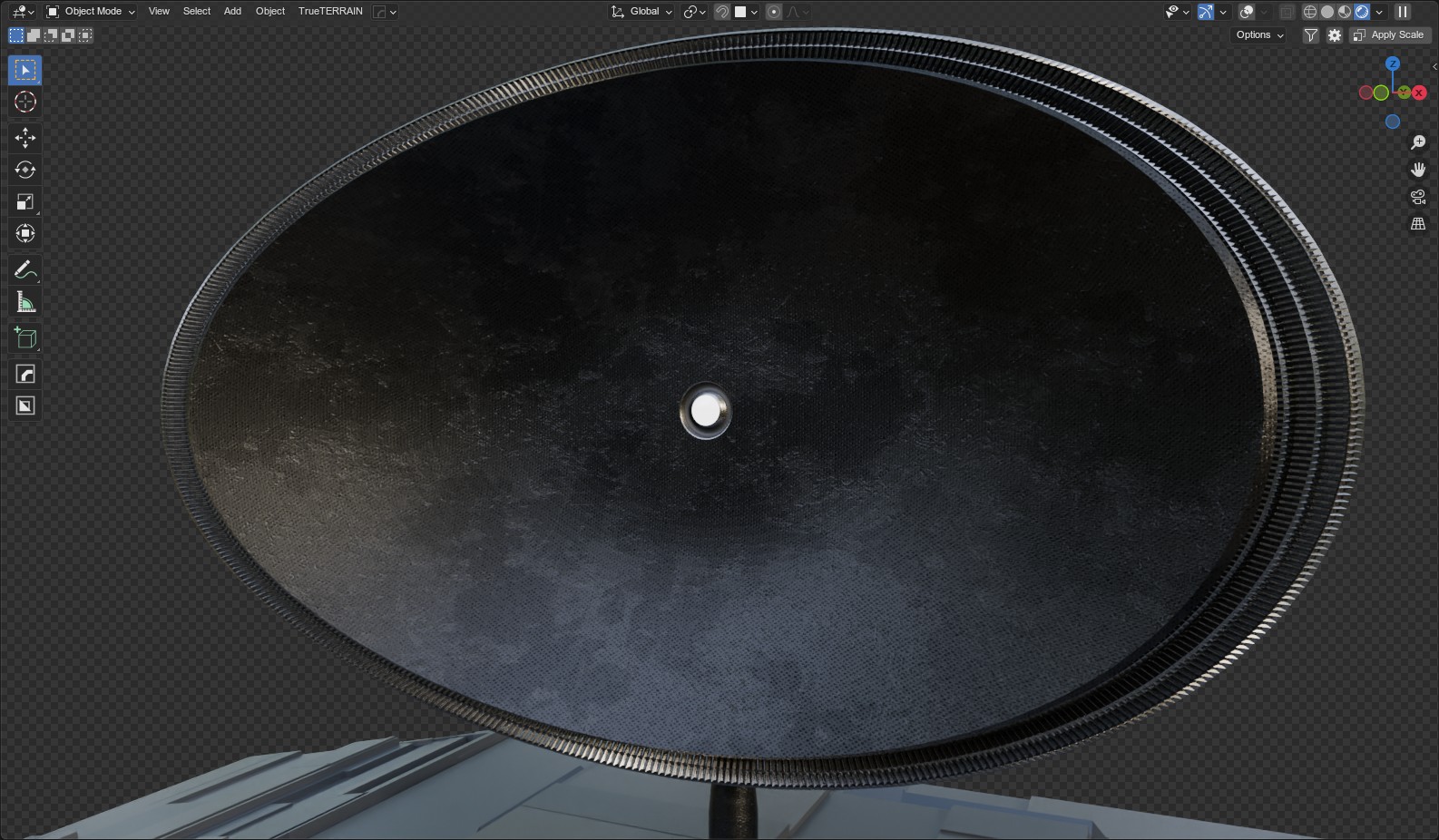Open the Add menu
This screenshot has height=840, width=1439.
click(232, 12)
